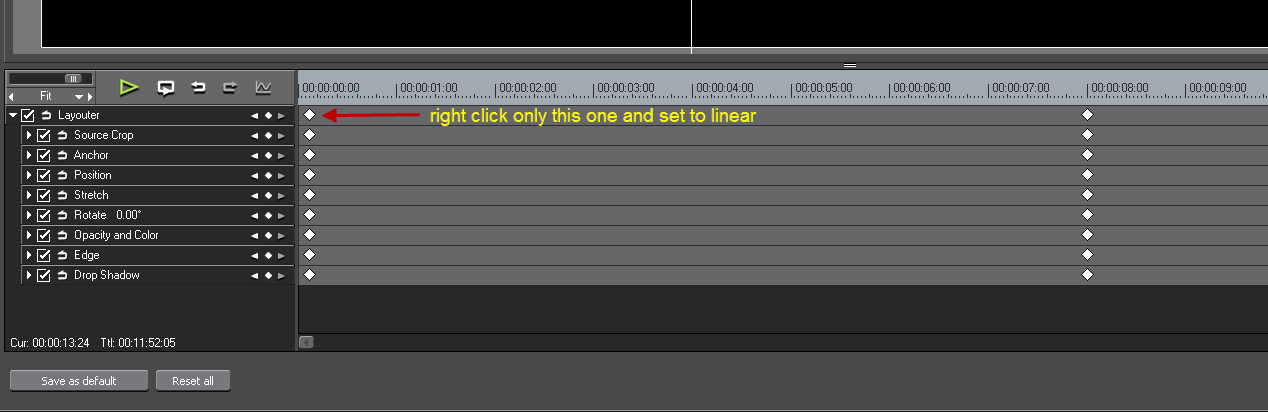The height and width of the screenshot is (412, 1268).
Task: Click the redo arrow in toolbar
Action: (230, 88)
